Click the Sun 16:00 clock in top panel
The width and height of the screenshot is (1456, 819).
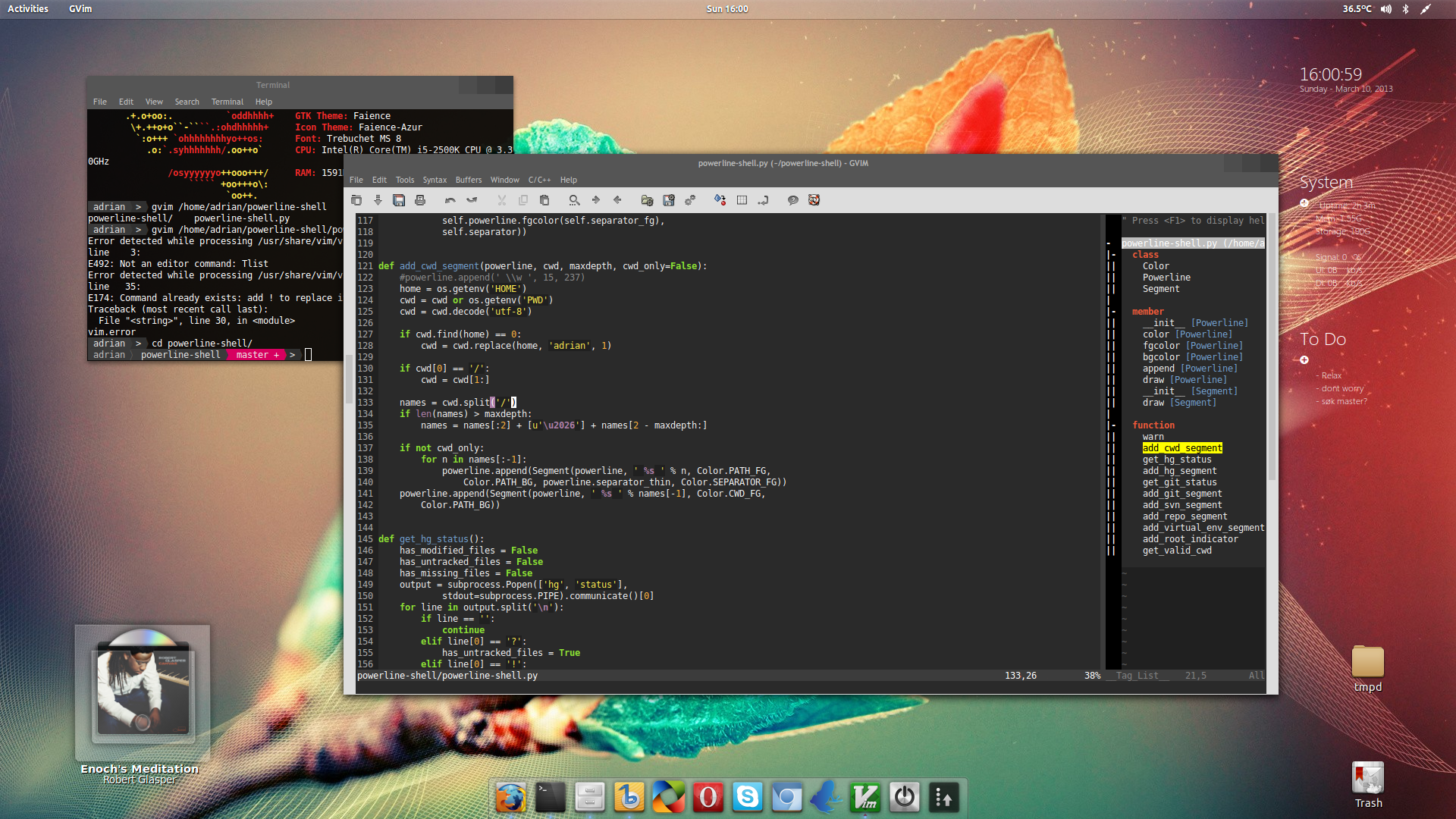727,9
